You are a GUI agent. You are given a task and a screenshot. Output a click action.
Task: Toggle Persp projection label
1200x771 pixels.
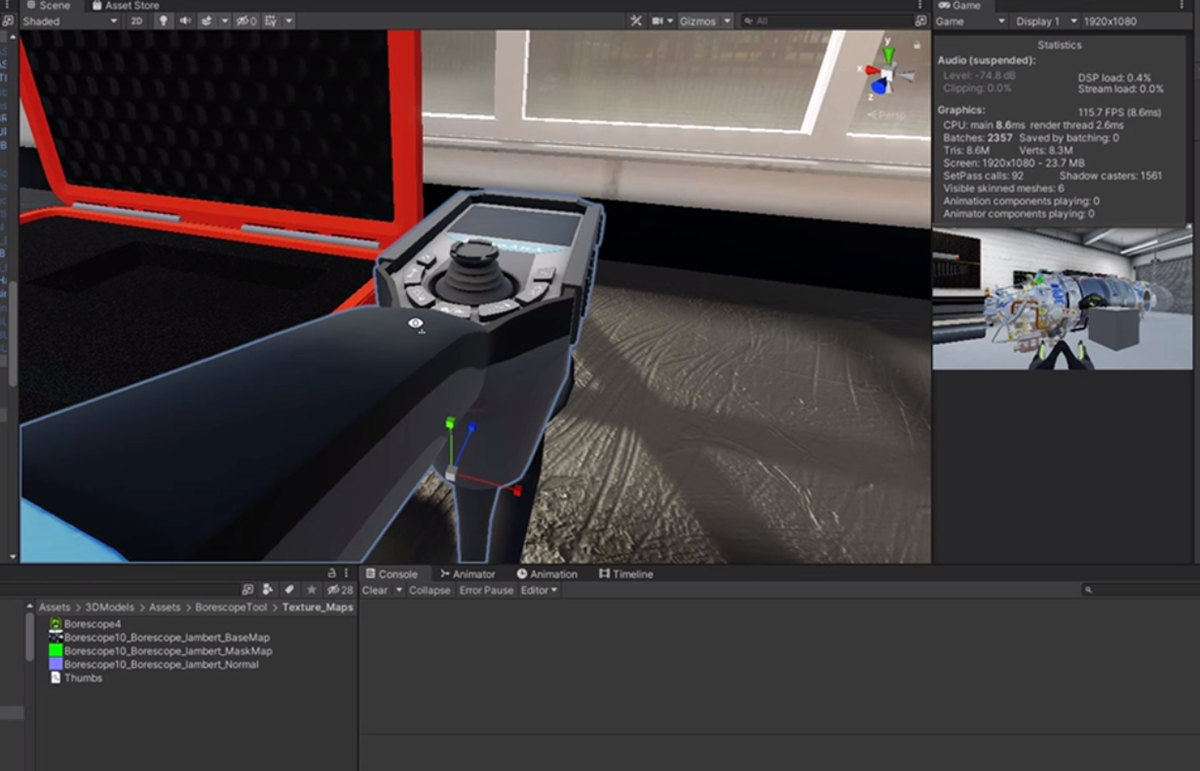pyautogui.click(x=886, y=115)
